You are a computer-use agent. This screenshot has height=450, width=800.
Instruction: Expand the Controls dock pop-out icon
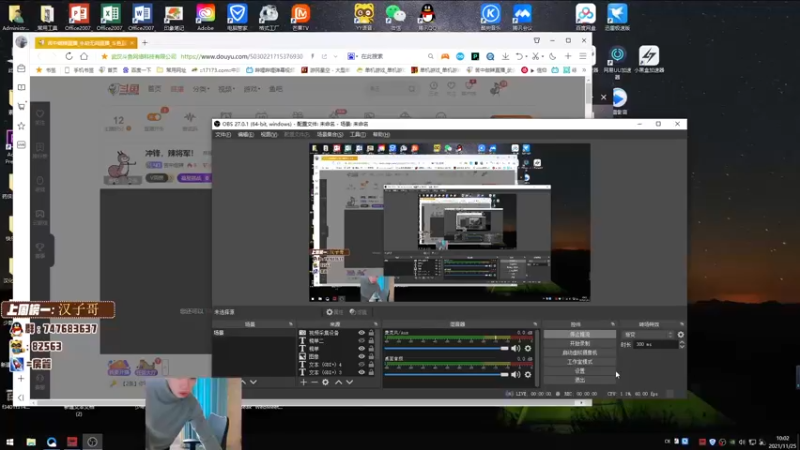pyautogui.click(x=613, y=324)
